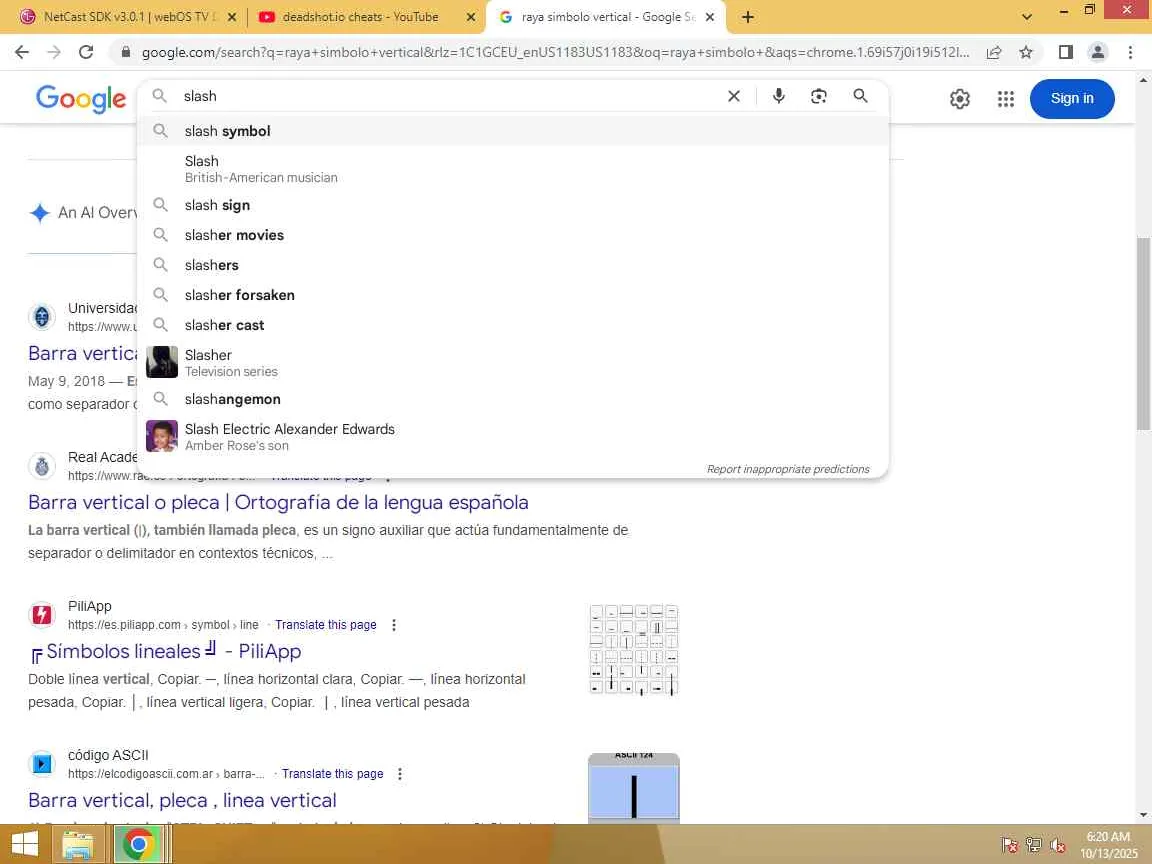Bookmark this page with the star icon
The height and width of the screenshot is (864, 1152).
(1026, 52)
